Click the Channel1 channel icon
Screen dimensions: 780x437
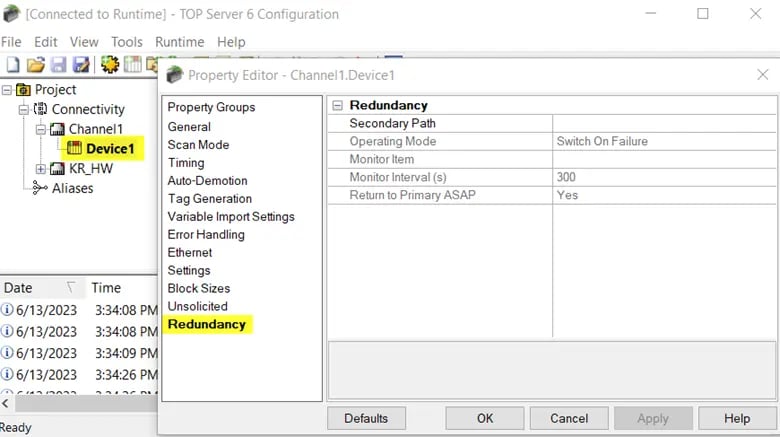pos(57,129)
